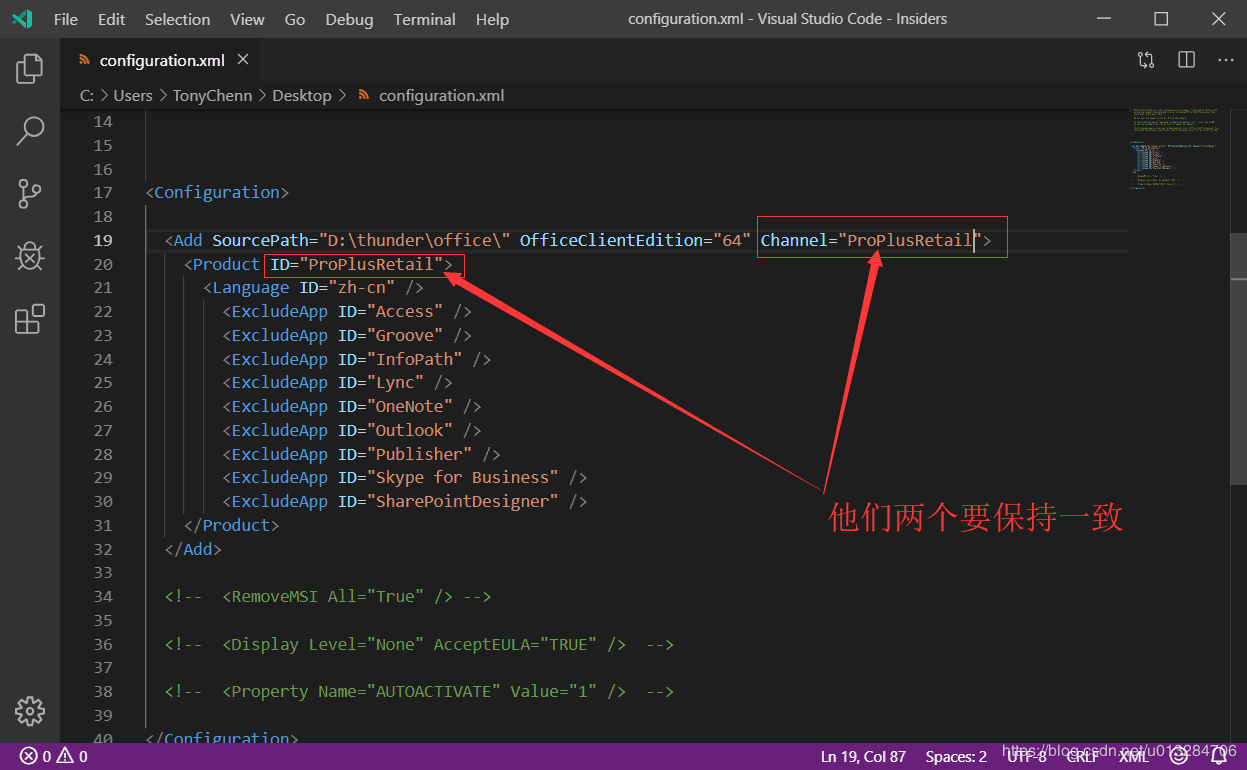Change indentation via Spaces: 2
This screenshot has width=1247, height=770.
(956, 756)
